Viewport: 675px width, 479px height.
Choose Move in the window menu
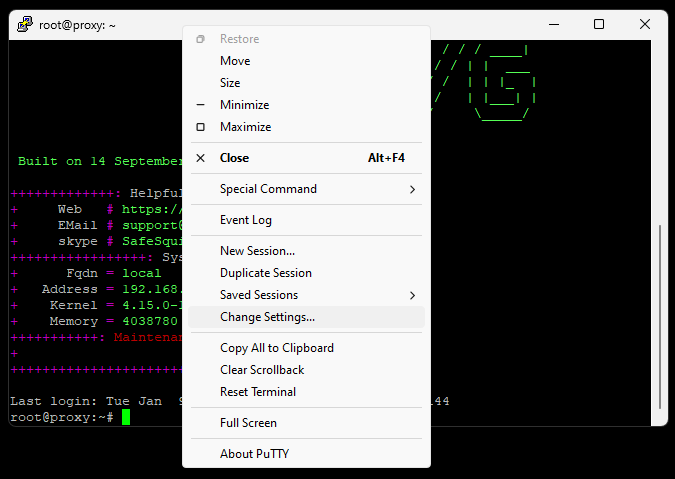click(x=306, y=61)
